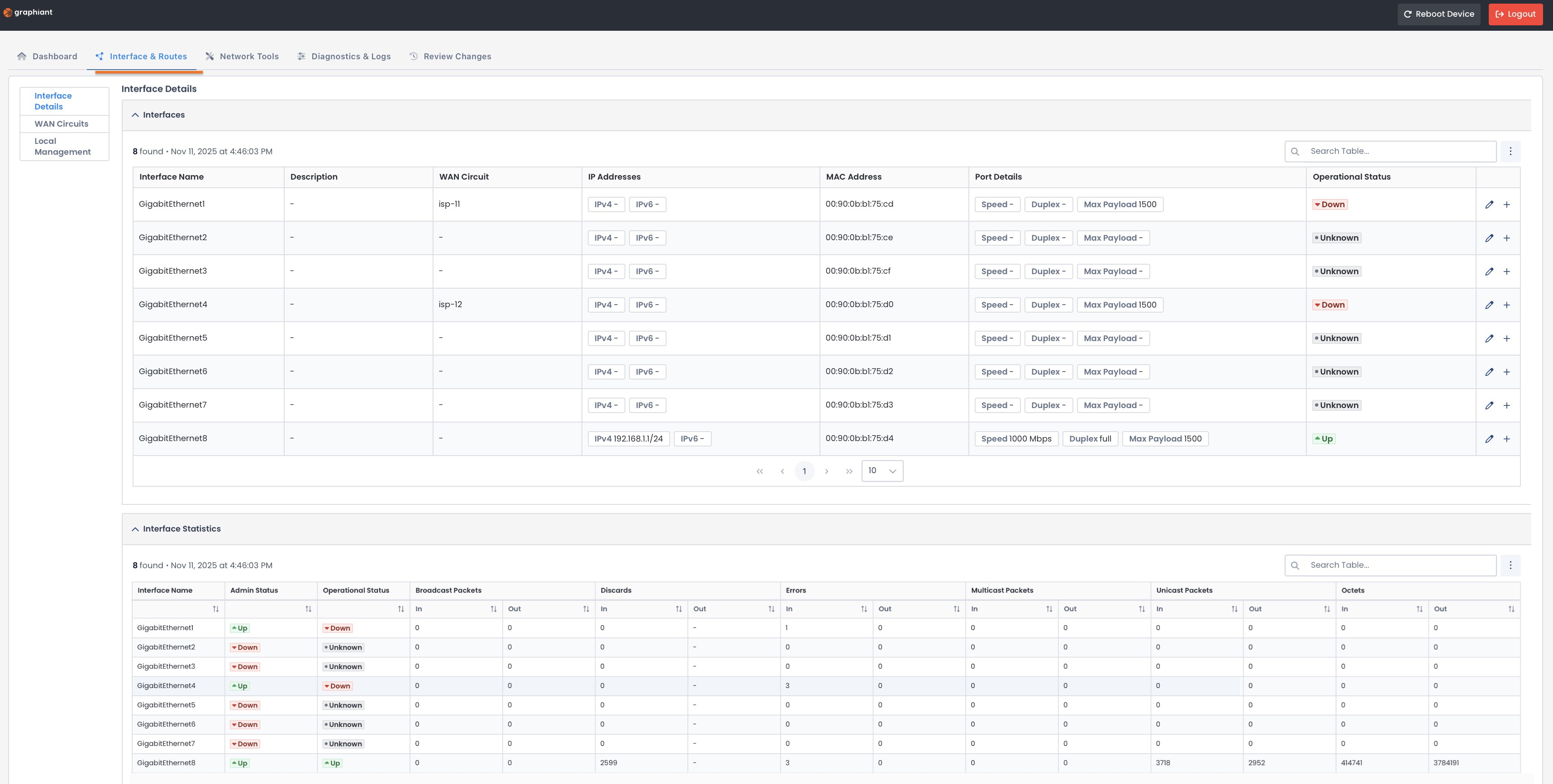Edit GigabitEthernet1 with the pencil icon
The image size is (1553, 784).
1489,204
